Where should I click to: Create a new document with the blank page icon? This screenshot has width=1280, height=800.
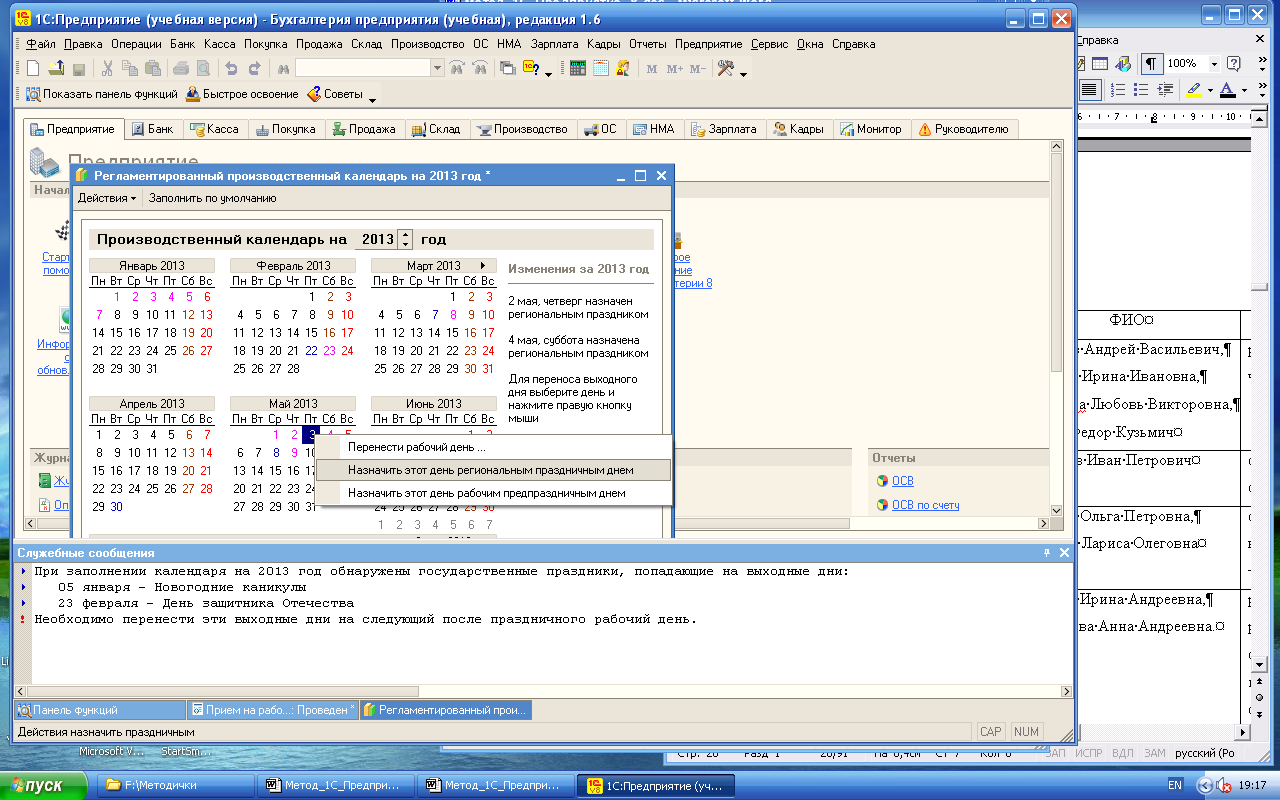point(32,68)
